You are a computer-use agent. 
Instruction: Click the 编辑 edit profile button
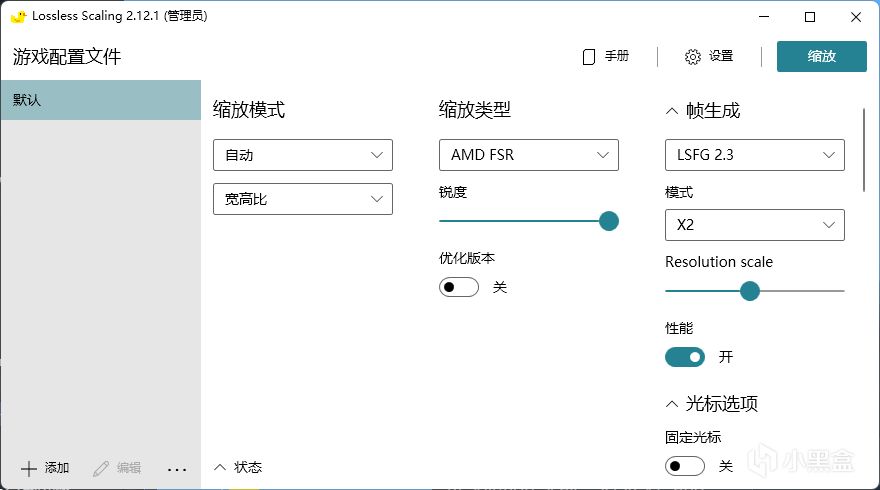pyautogui.click(x=117, y=468)
